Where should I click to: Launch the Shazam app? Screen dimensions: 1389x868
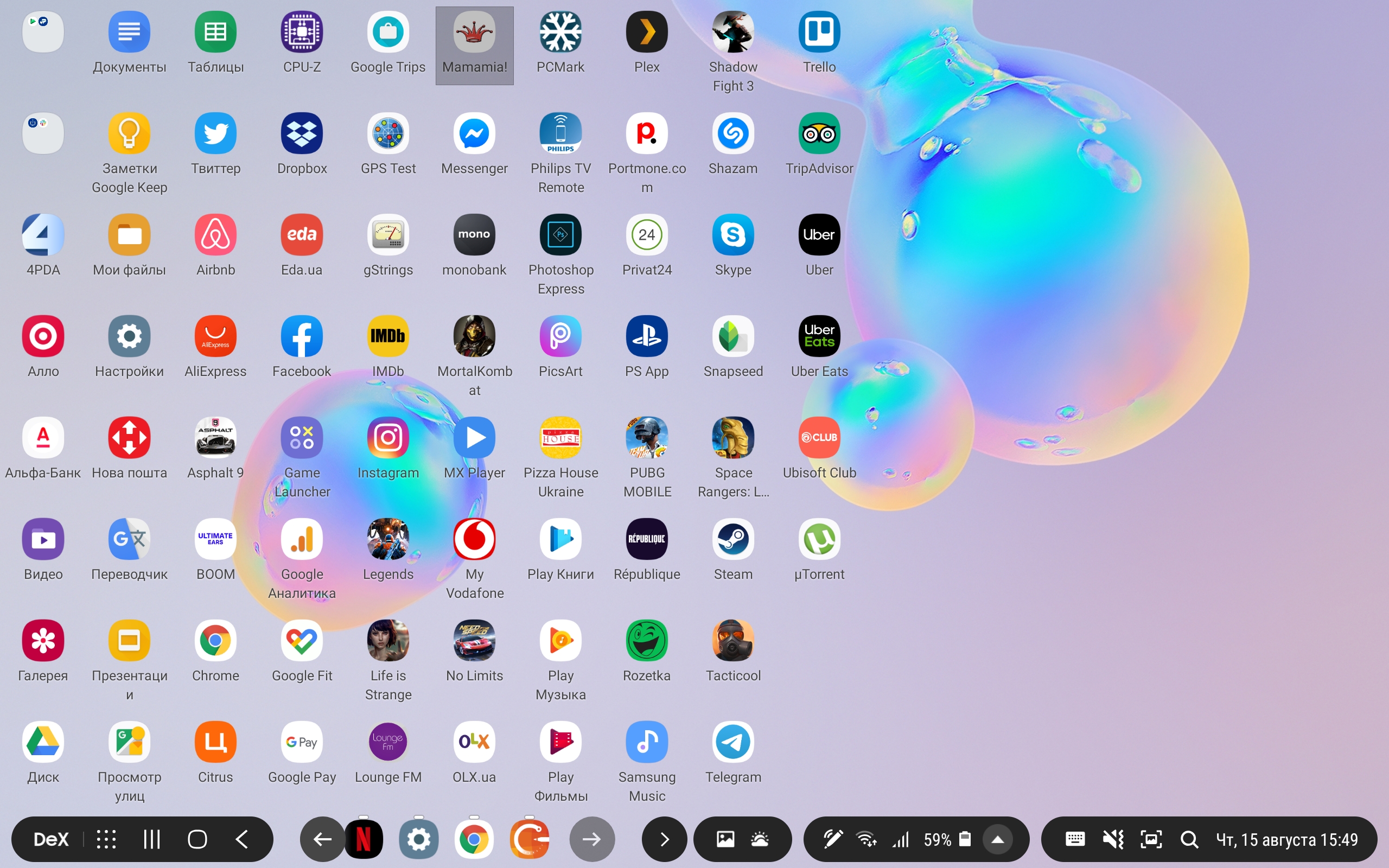(x=733, y=133)
